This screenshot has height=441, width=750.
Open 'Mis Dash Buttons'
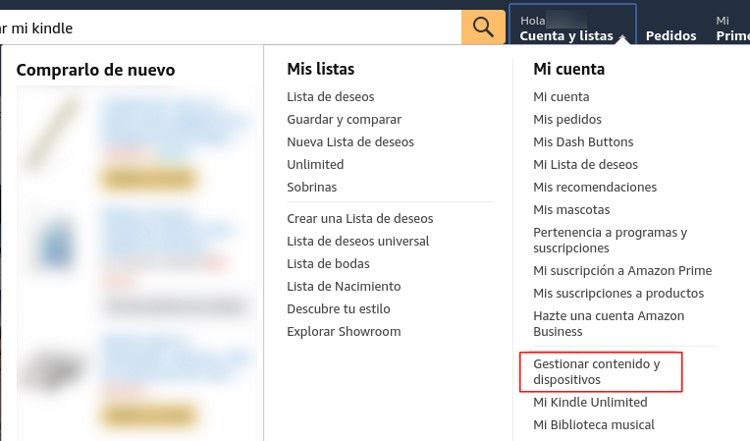[583, 142]
